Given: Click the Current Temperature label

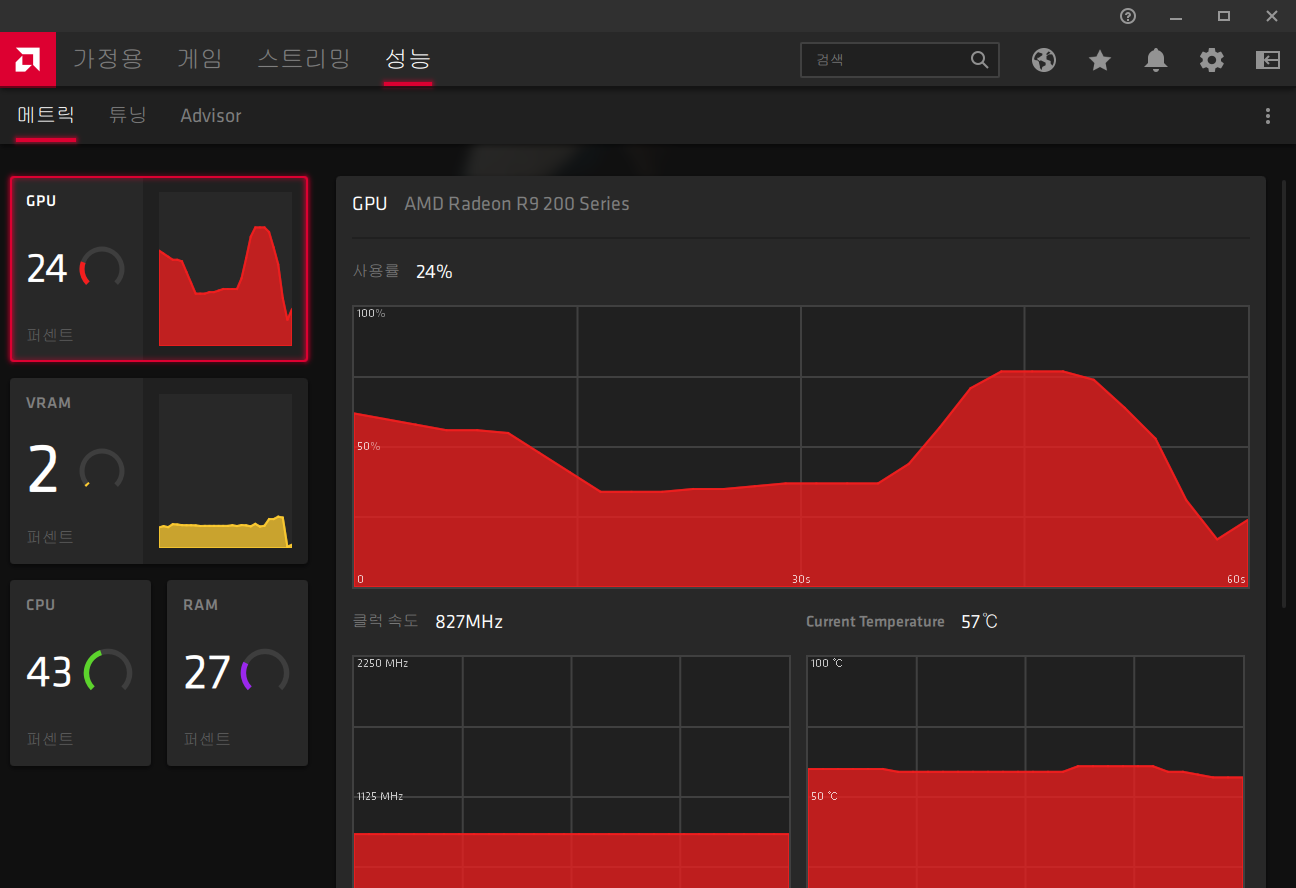Looking at the screenshot, I should coord(875,622).
